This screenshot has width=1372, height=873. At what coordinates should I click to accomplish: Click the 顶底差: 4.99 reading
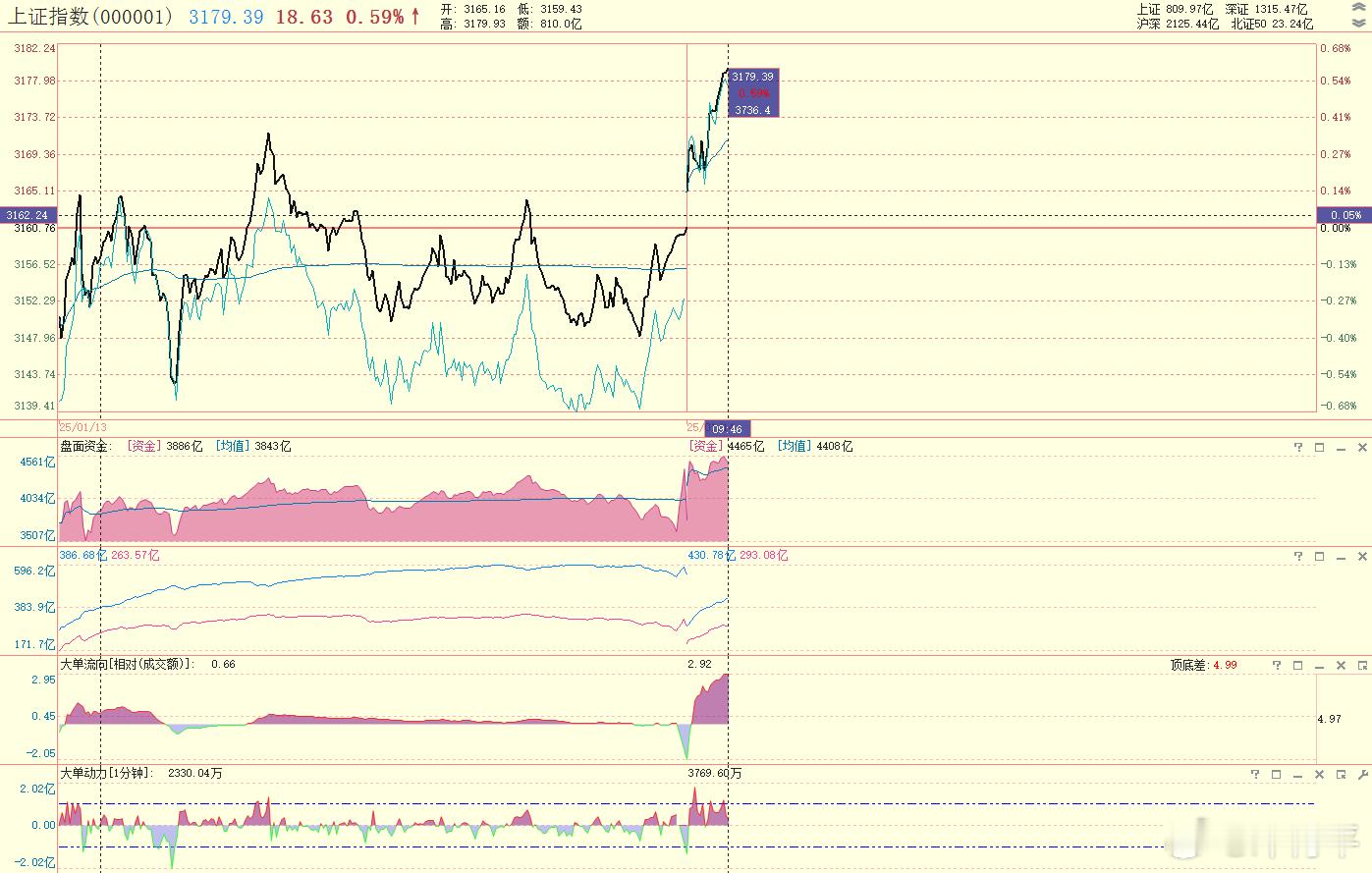1203,665
